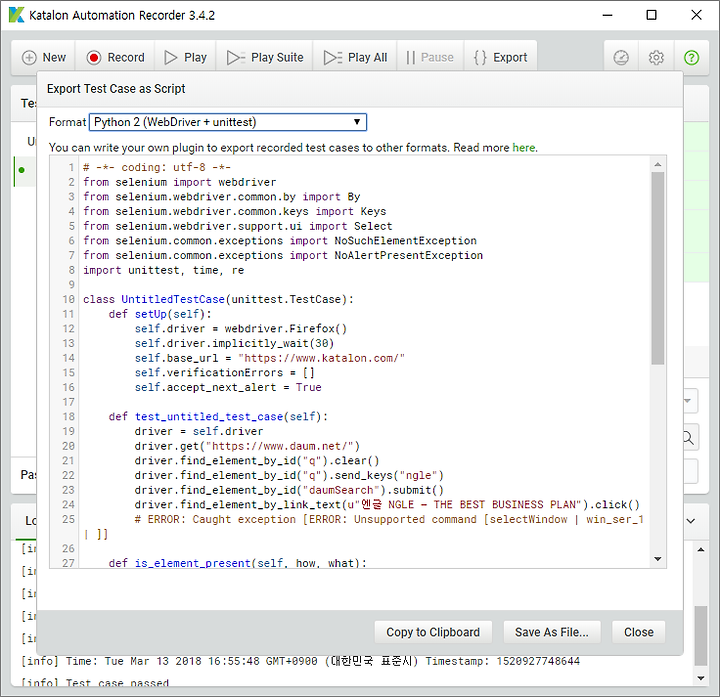
Task: Click the 'self.driver = webdriver.Firefox()' line
Action: pos(241,329)
